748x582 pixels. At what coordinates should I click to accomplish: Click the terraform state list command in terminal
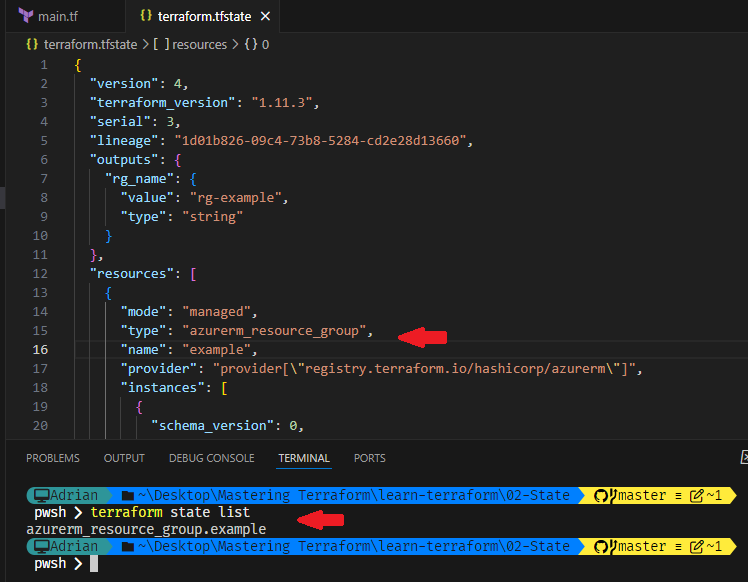(170, 512)
